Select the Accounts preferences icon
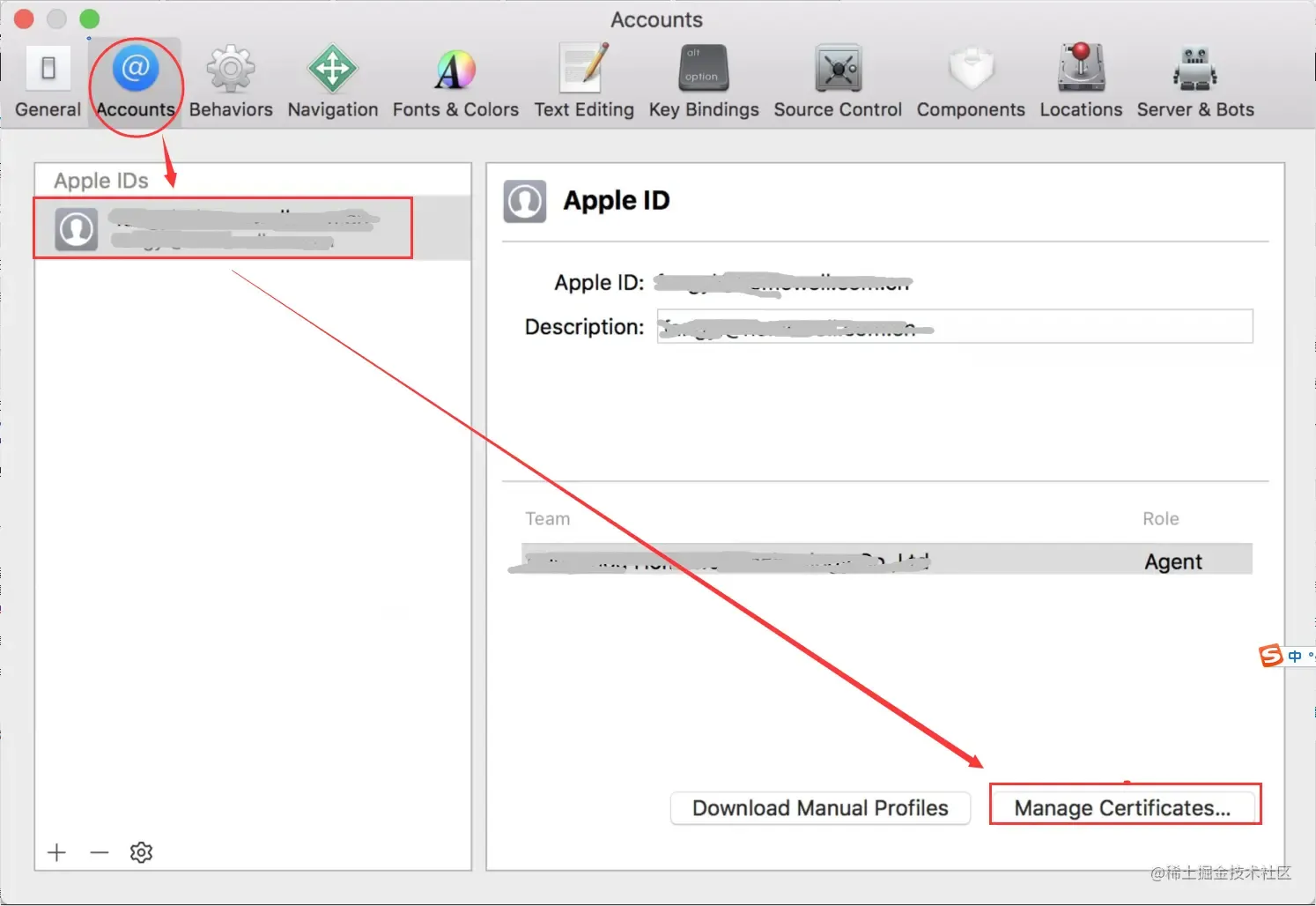Screen dimensions: 1316x906 [x=136, y=82]
